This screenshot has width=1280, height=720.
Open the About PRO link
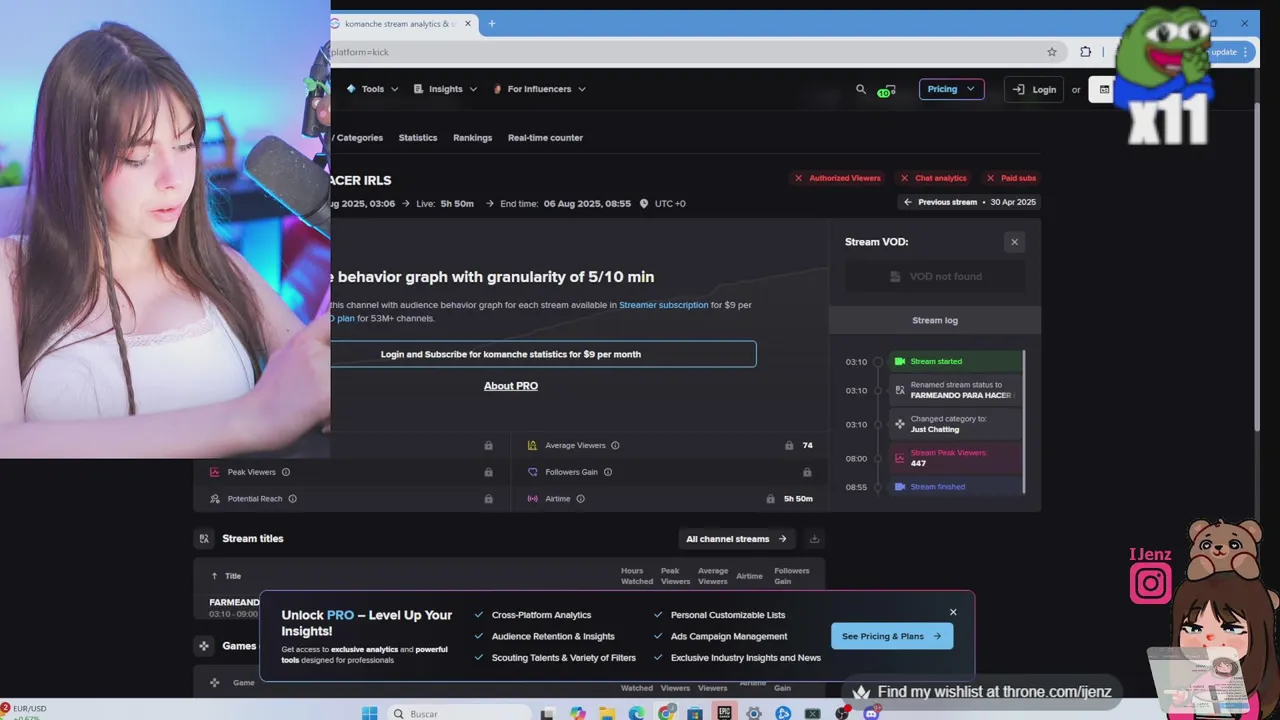click(x=511, y=386)
